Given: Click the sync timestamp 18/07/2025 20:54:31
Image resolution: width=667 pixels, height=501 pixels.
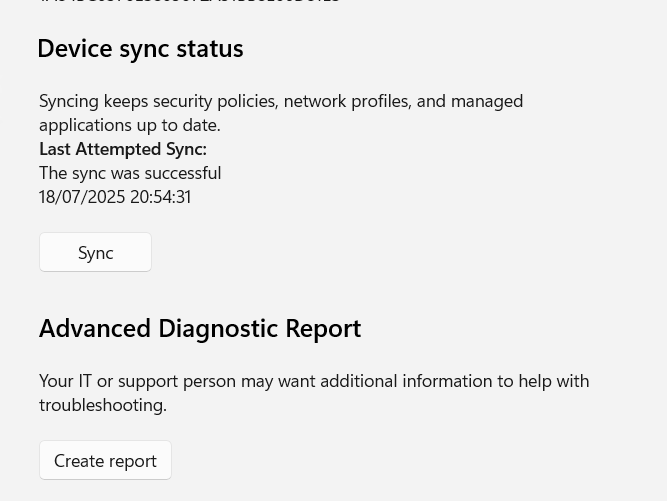Looking at the screenshot, I should 115,196.
